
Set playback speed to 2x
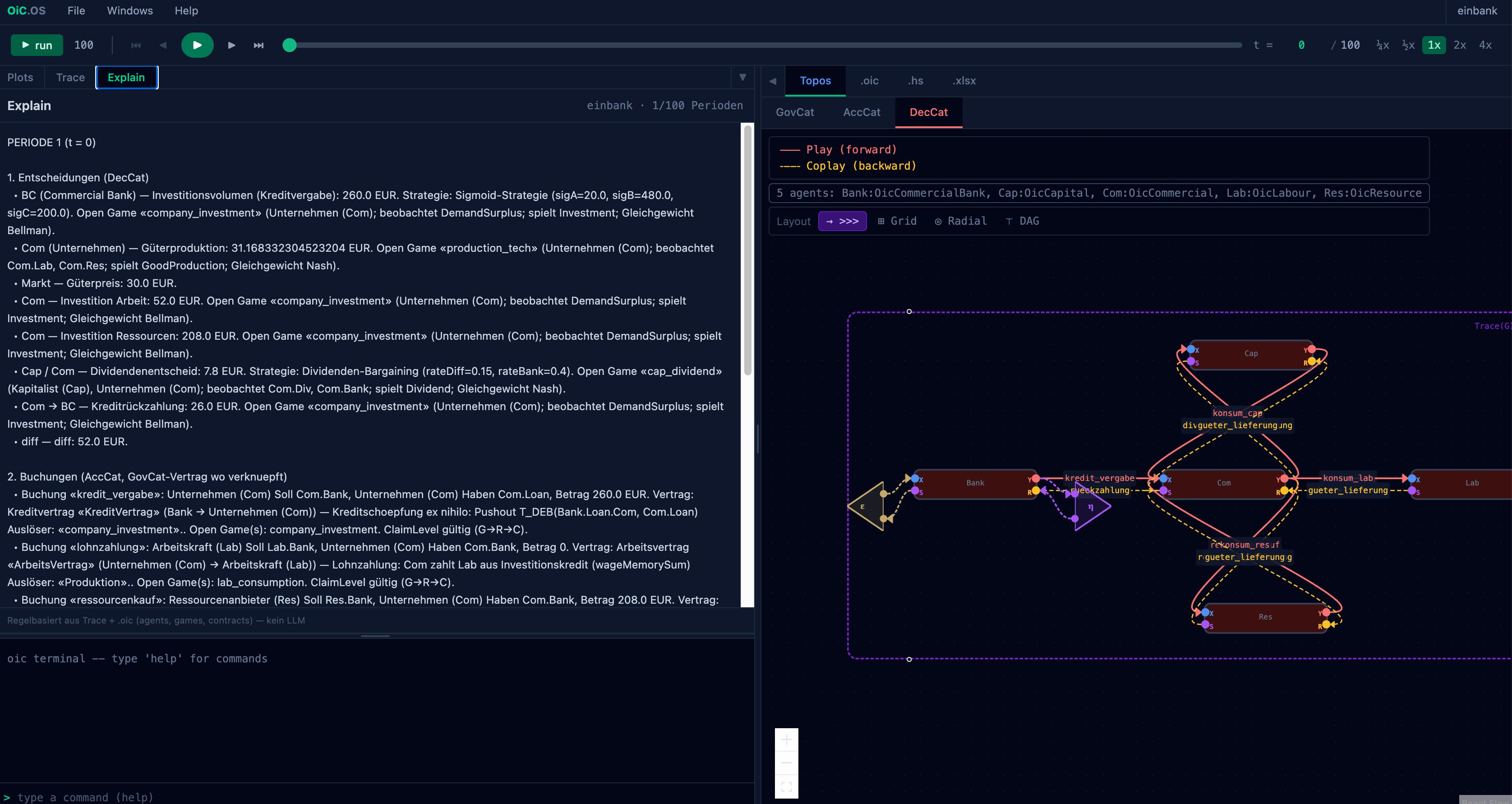1460,45
